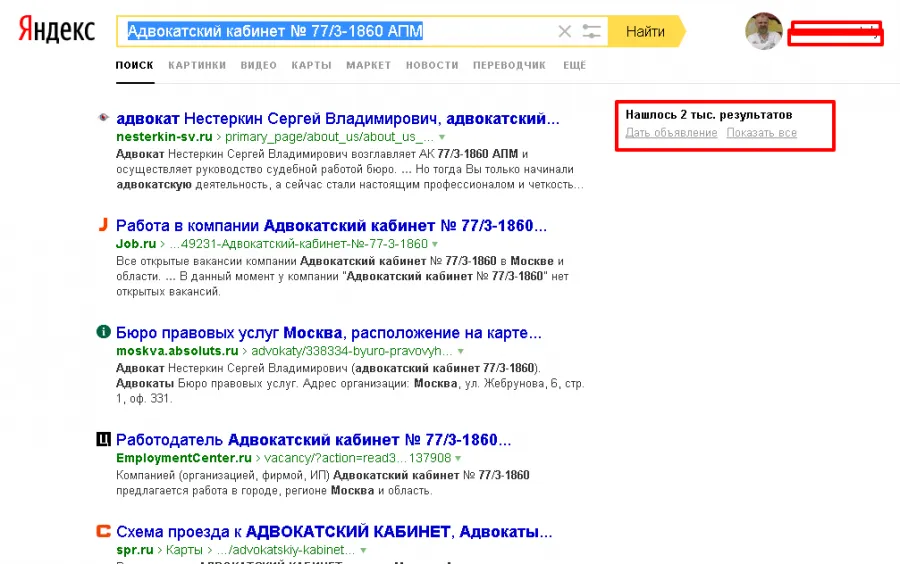The width and height of the screenshot is (900, 564).
Task: Open user profile avatar photo
Action: pos(763,31)
